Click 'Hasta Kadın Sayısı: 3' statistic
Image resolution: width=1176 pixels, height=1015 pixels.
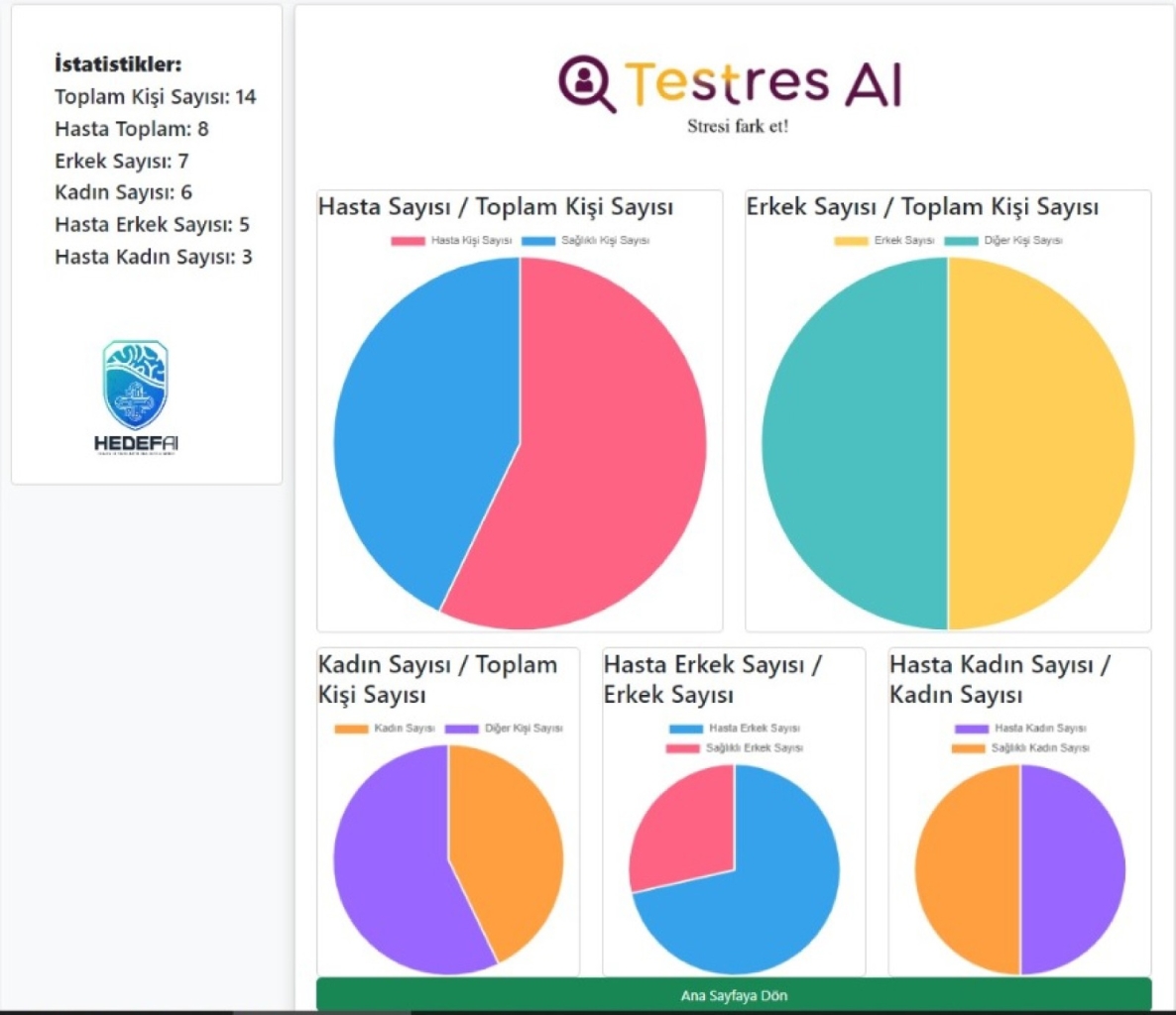153,257
